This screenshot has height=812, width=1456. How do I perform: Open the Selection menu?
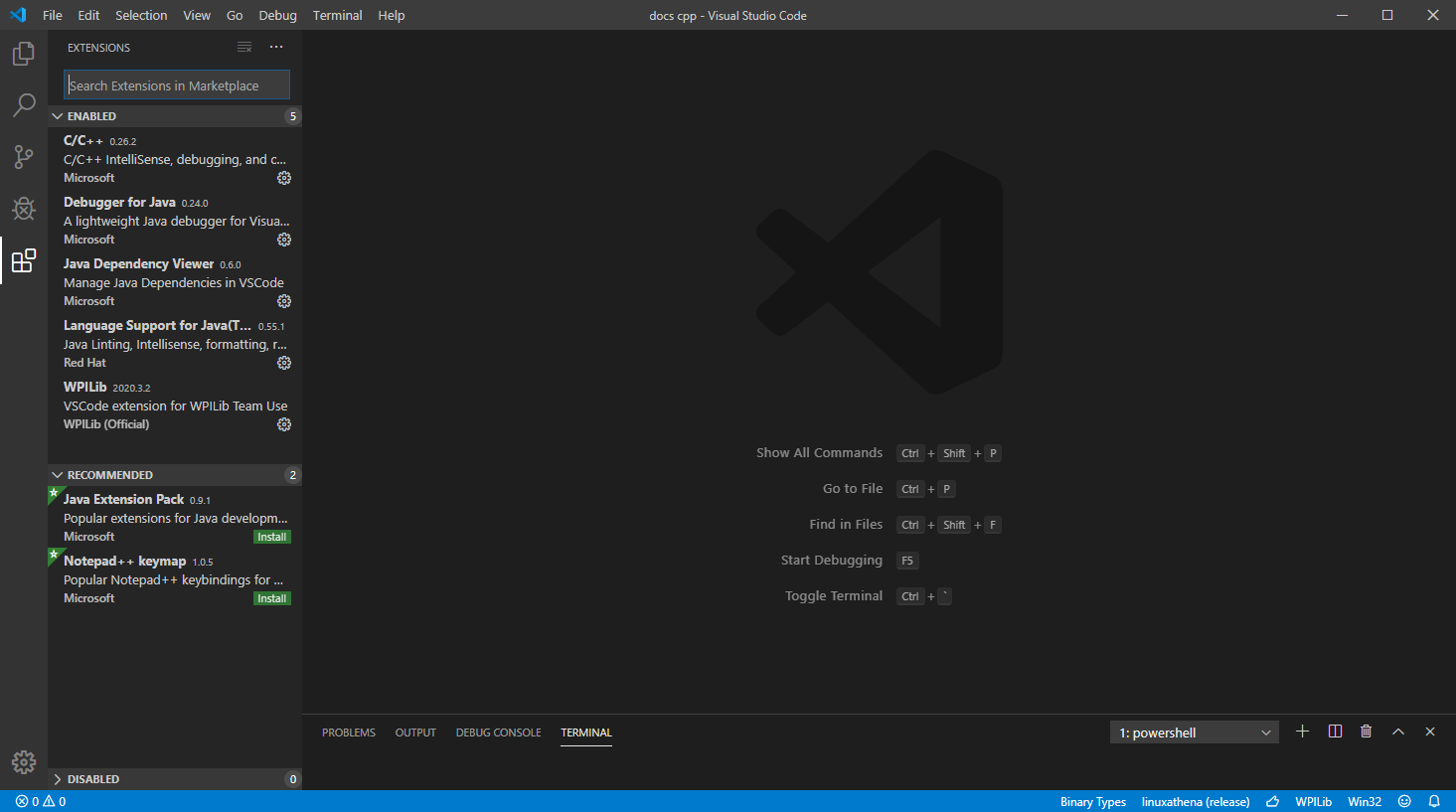tap(141, 15)
